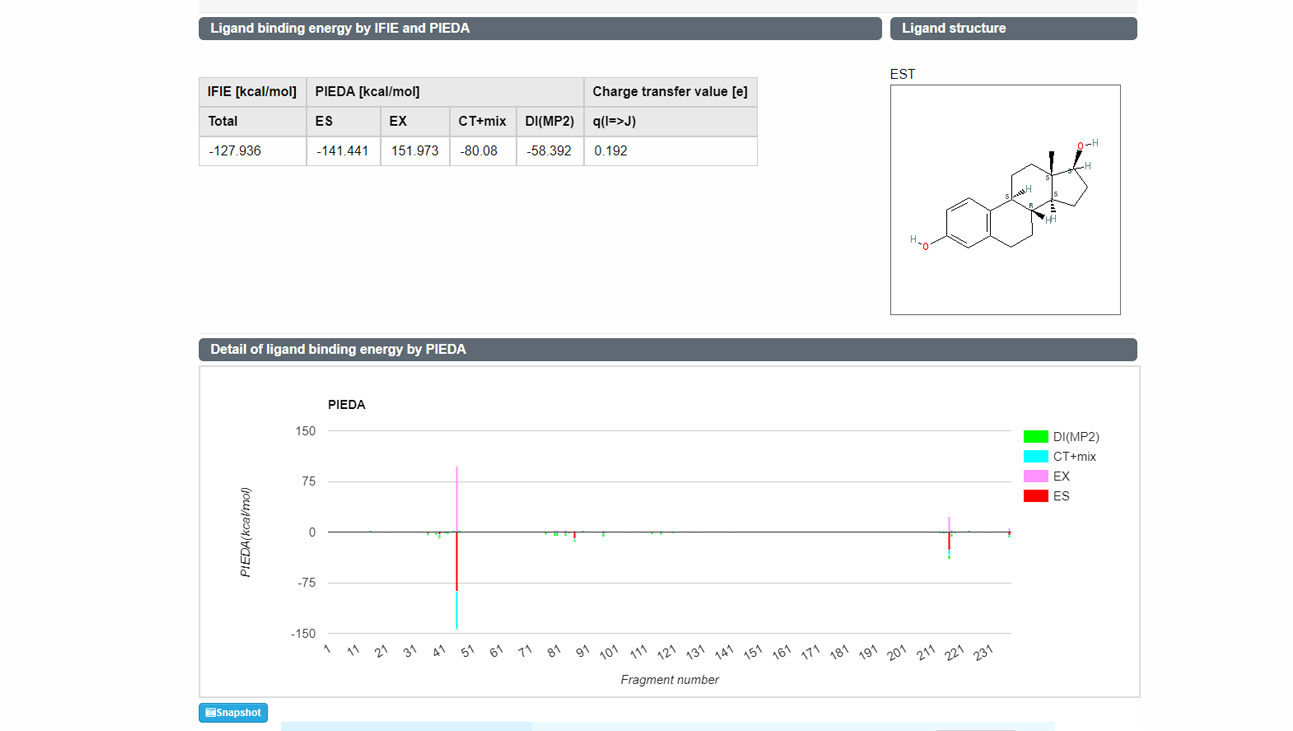The width and height of the screenshot is (1293, 731).
Task: Click the DI(MP2) legend text label
Action: point(1076,437)
